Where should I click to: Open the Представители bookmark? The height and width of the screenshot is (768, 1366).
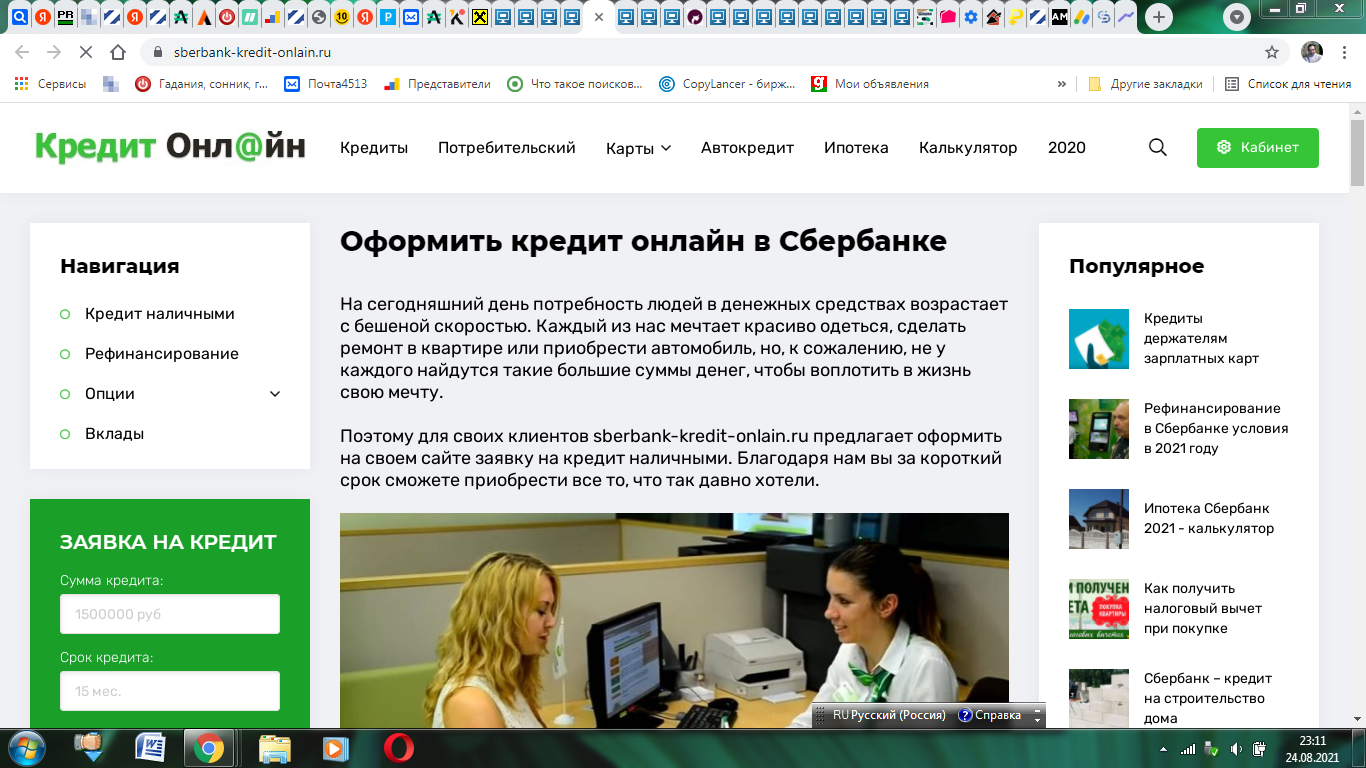(x=438, y=84)
